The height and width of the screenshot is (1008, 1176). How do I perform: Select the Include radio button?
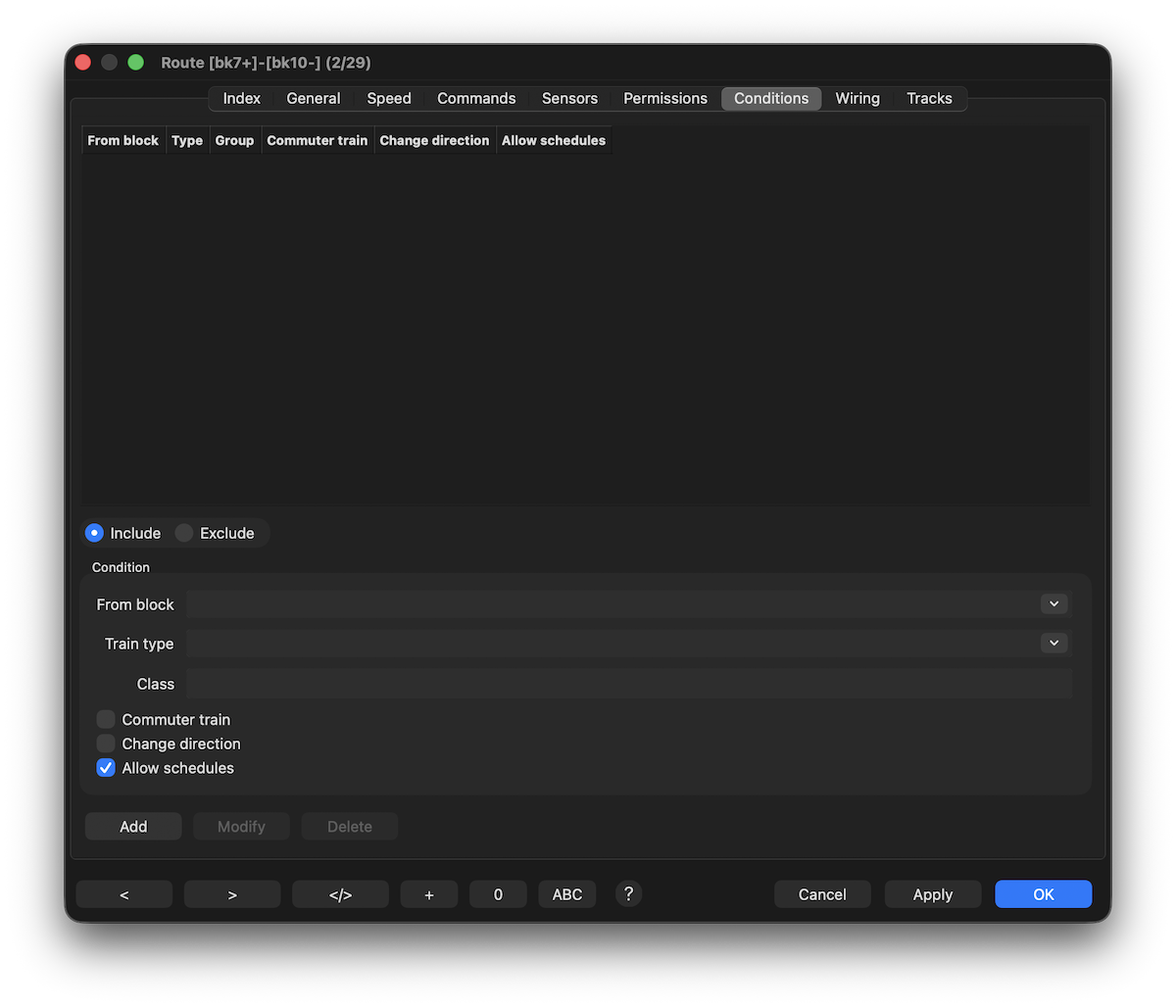tap(95, 534)
